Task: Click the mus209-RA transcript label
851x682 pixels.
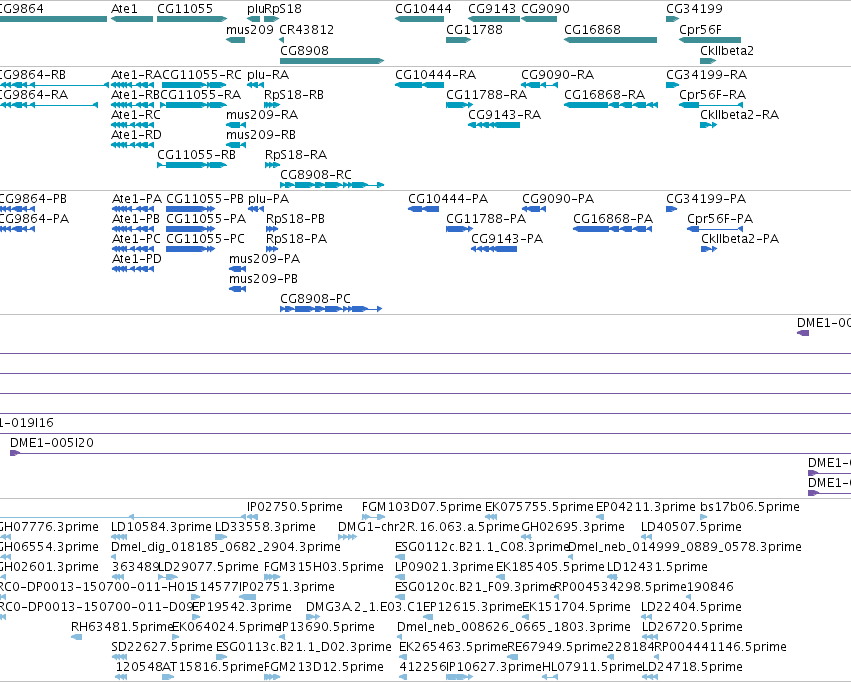Action: pos(262,114)
